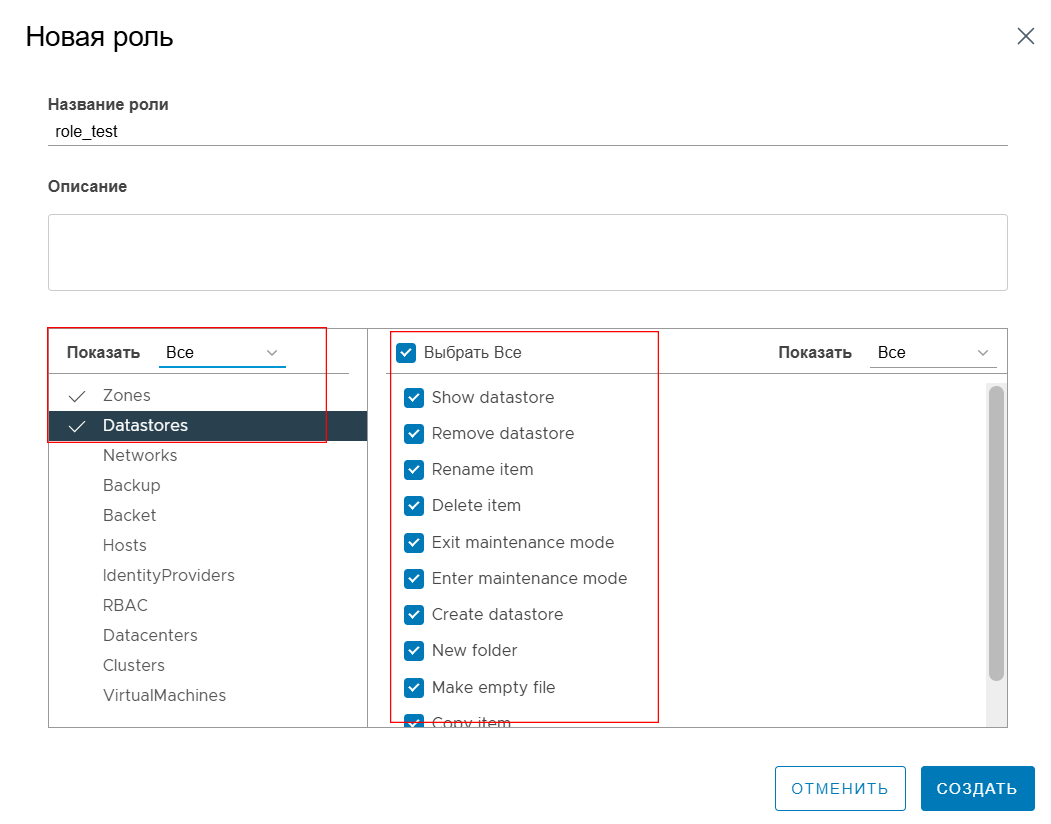1051x824 pixels.
Task: Toggle the Rename item checkbox
Action: (x=414, y=470)
